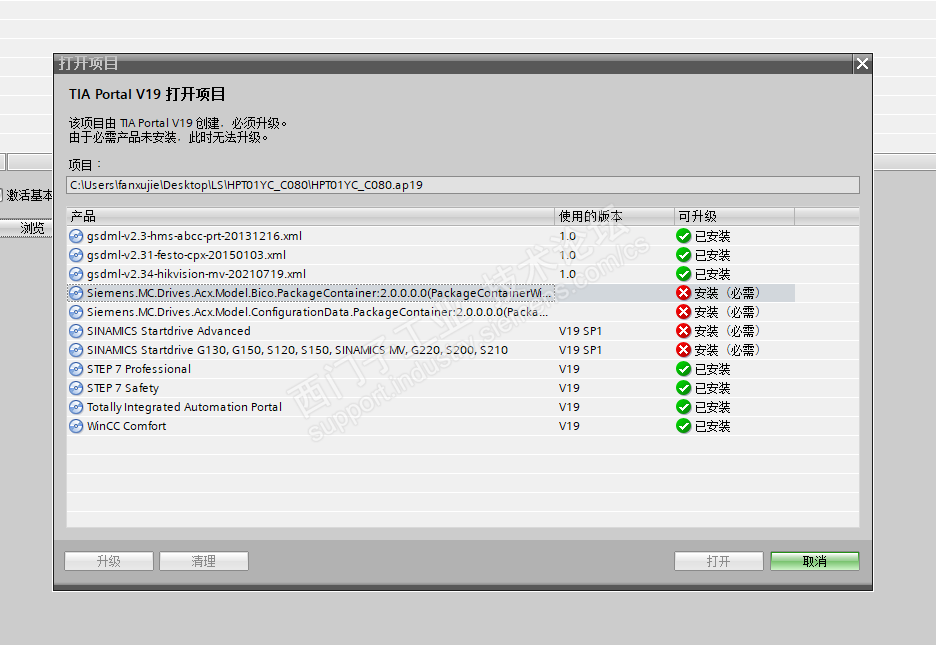Select Totally Integrated Automation Portal row text
The height and width of the screenshot is (645, 936).
coord(184,408)
